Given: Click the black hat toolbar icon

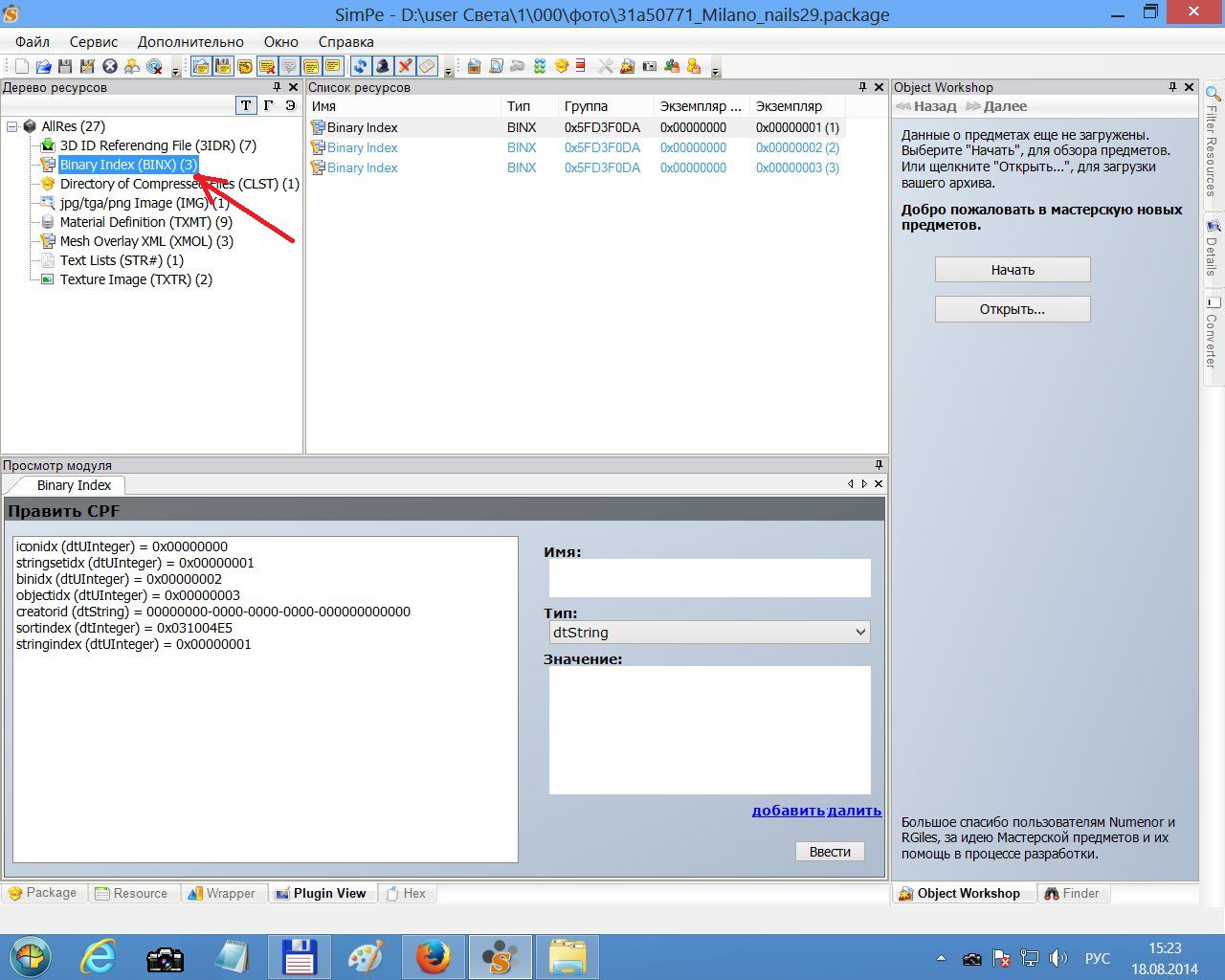Looking at the screenshot, I should click(382, 66).
